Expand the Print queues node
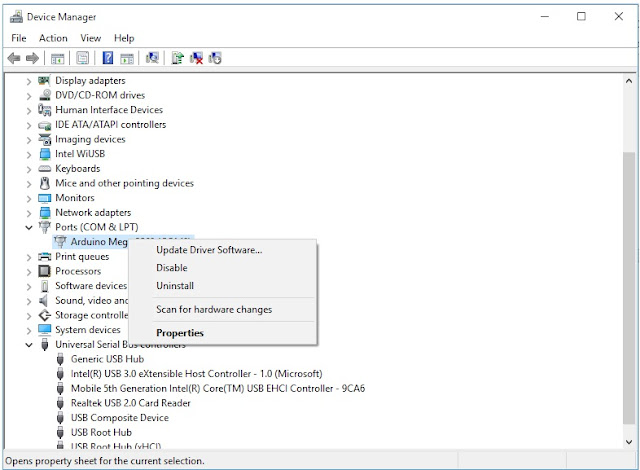 coord(29,257)
